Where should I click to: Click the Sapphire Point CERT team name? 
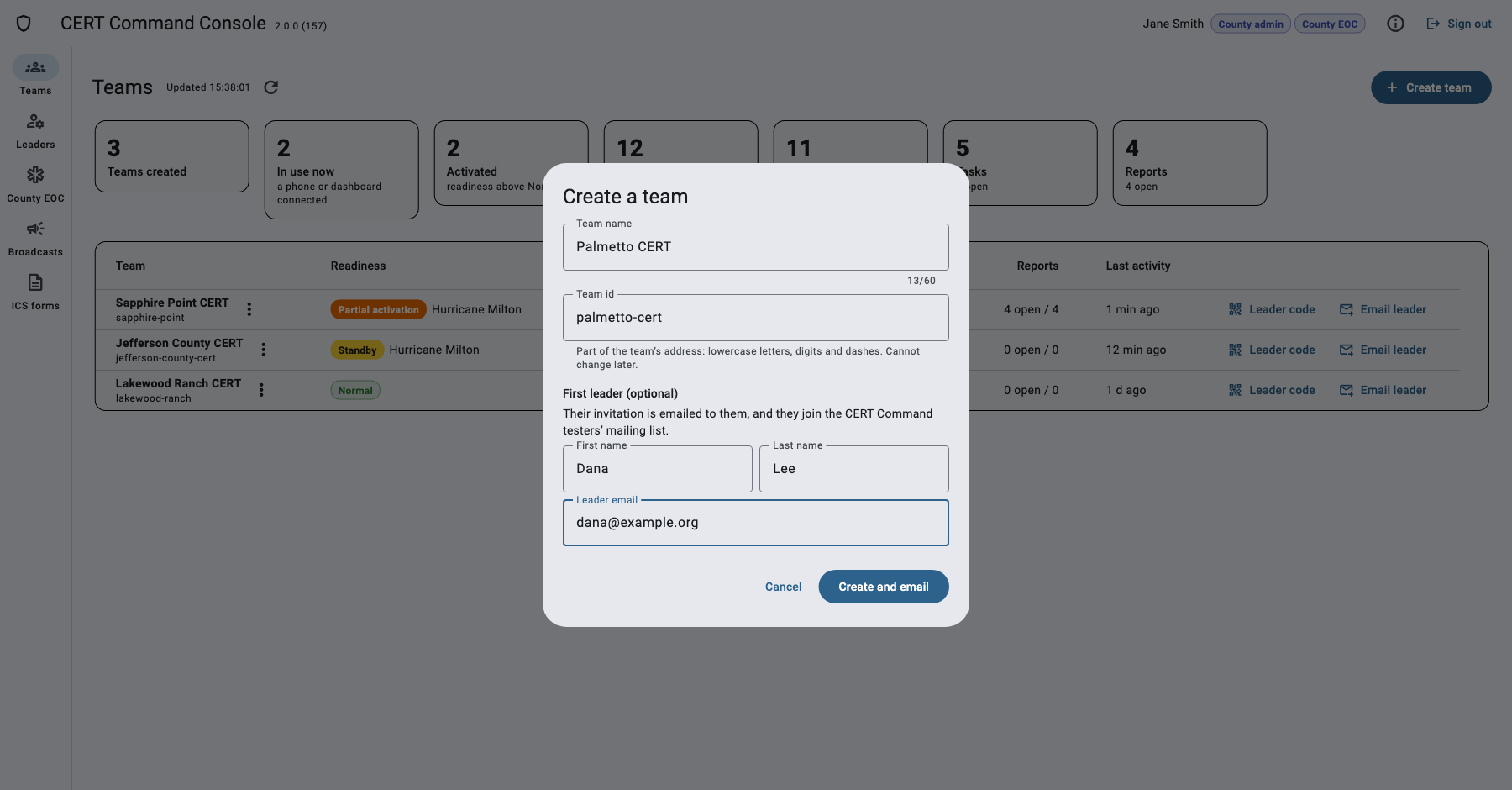tap(172, 303)
